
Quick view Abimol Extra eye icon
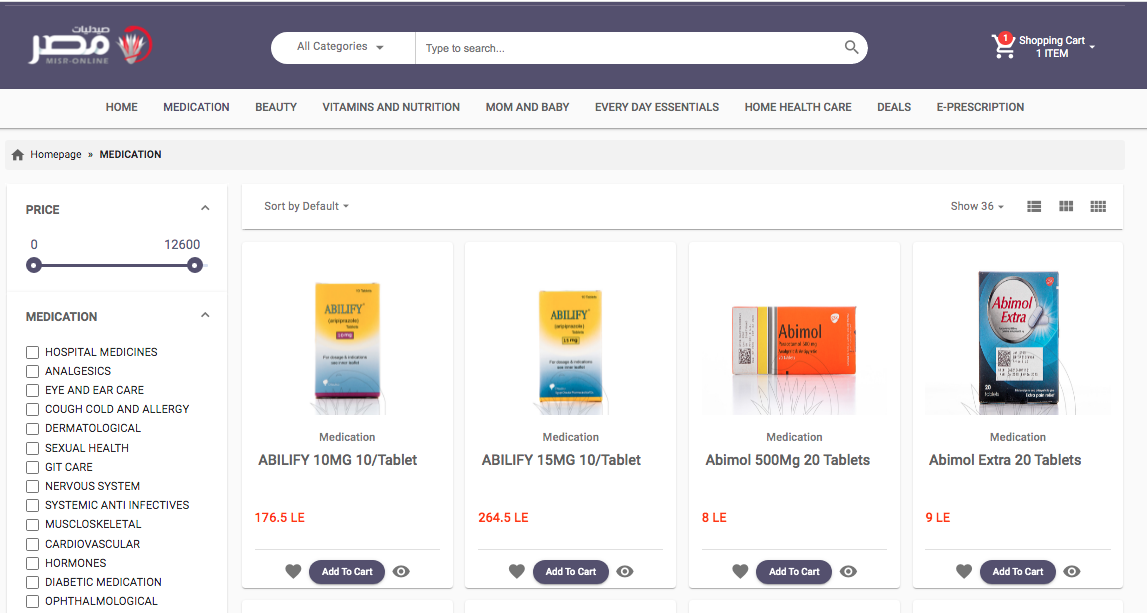[x=1072, y=572]
